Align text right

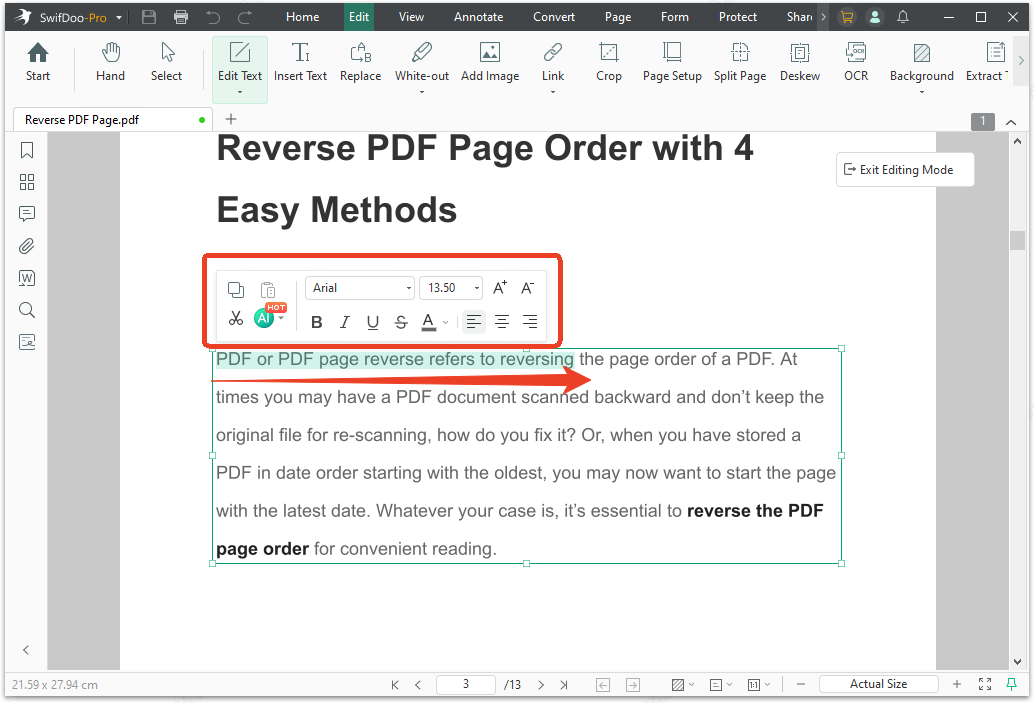[x=530, y=322]
